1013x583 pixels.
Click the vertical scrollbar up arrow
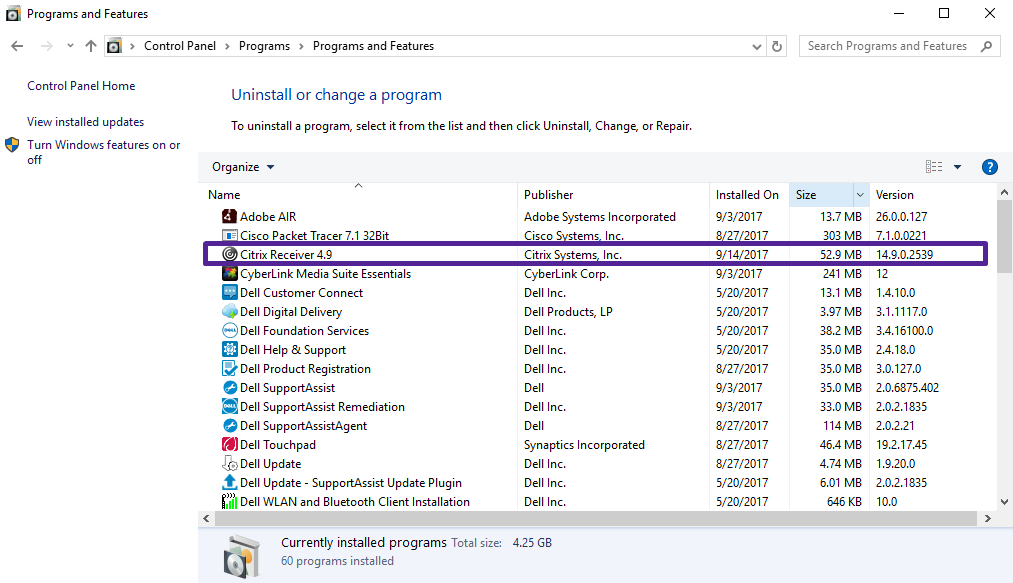tap(1004, 192)
